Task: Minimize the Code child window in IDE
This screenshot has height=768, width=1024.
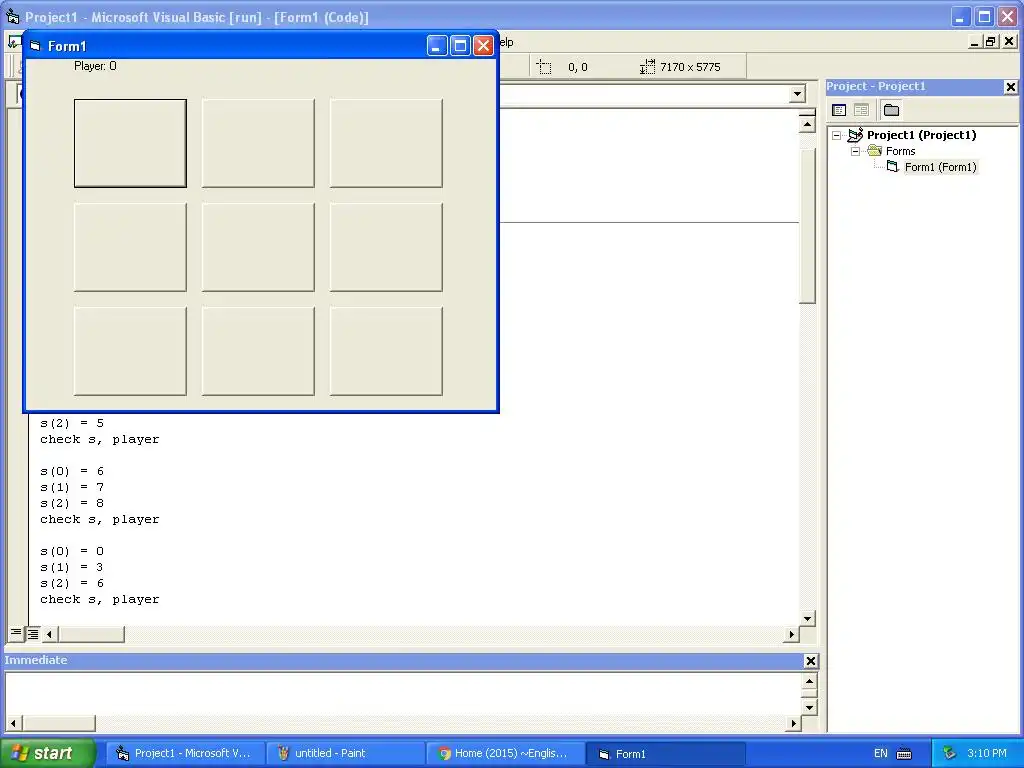Action: pyautogui.click(x=974, y=42)
